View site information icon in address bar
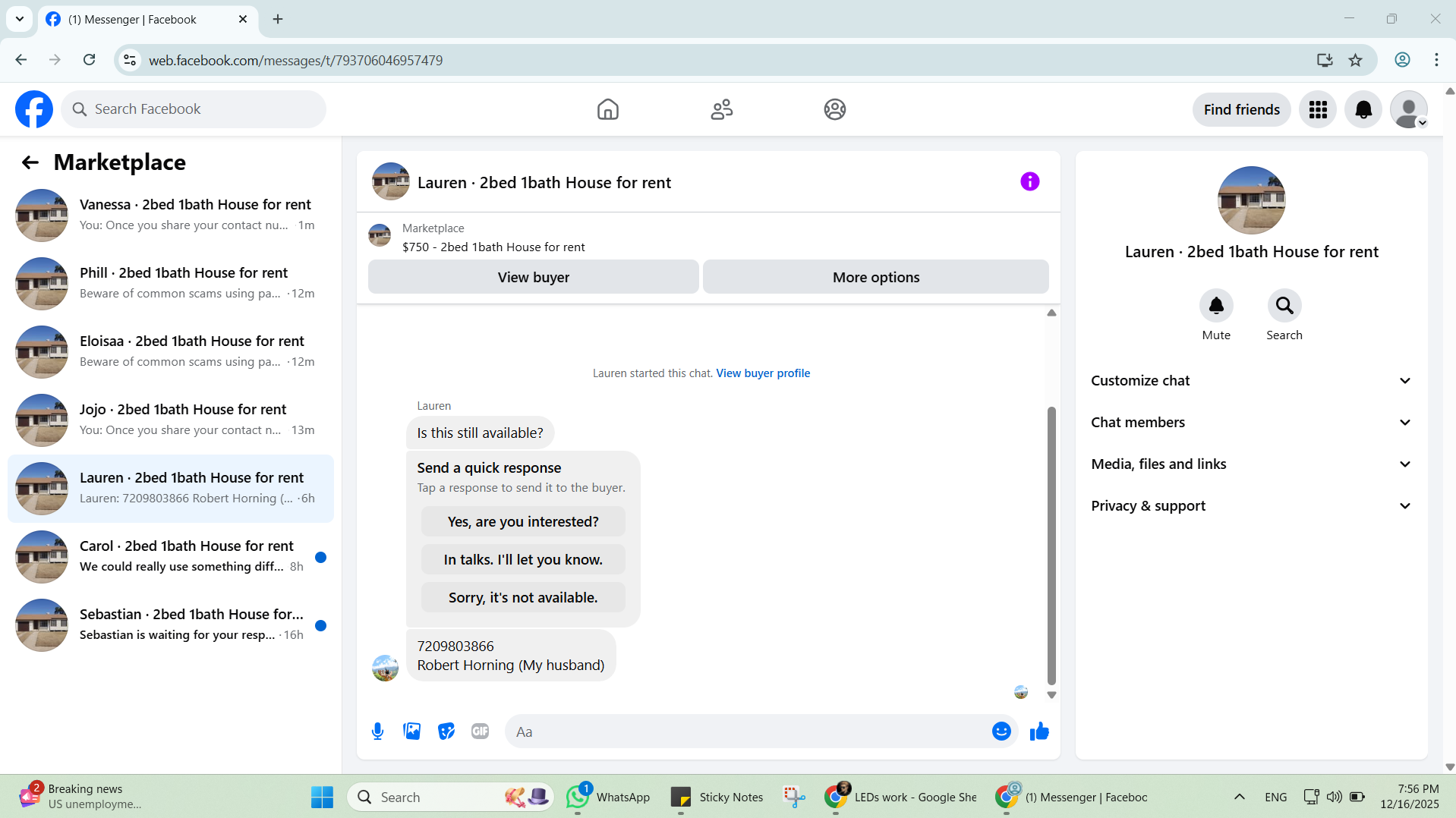 point(130,60)
